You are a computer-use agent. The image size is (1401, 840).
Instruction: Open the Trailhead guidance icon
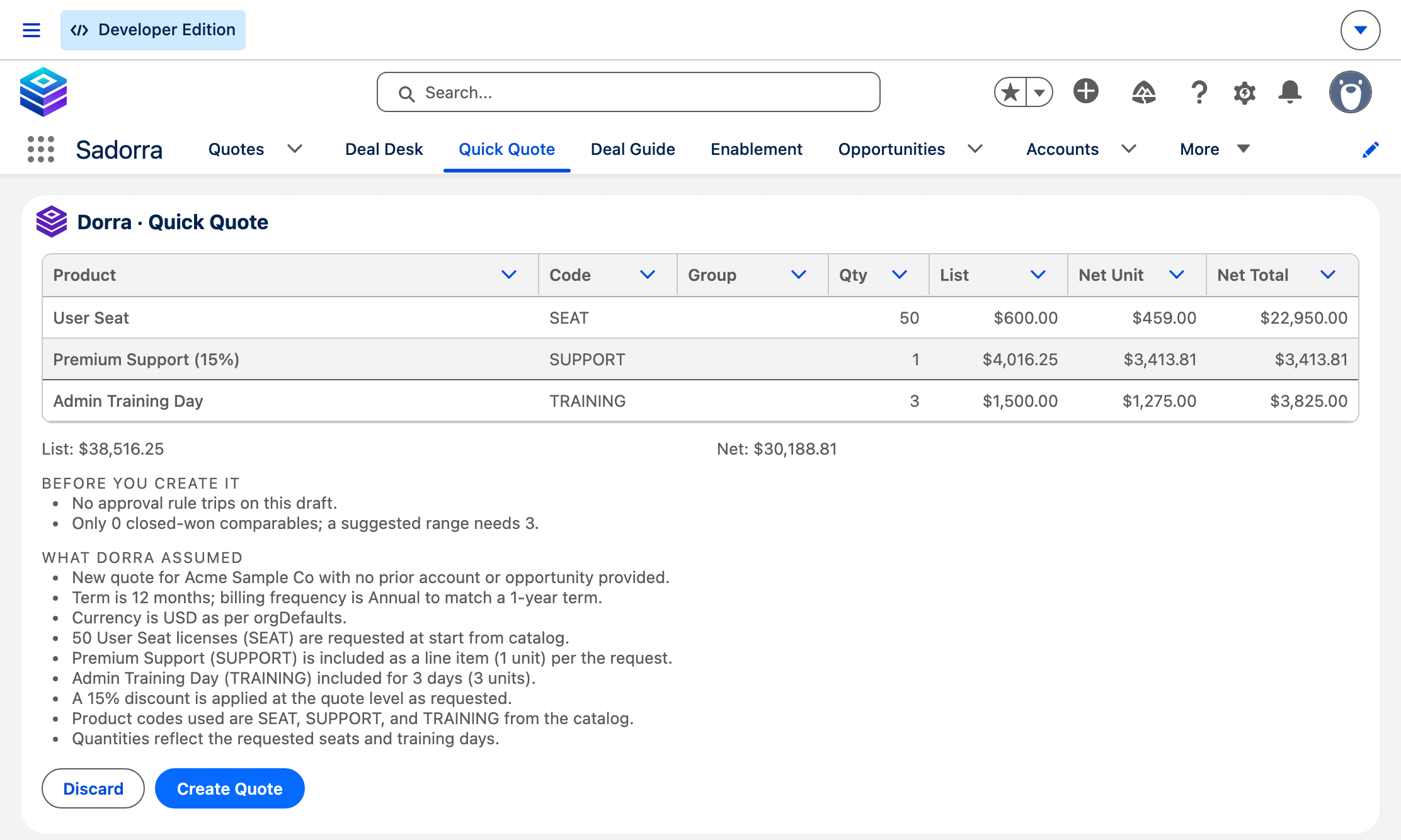[1143, 93]
